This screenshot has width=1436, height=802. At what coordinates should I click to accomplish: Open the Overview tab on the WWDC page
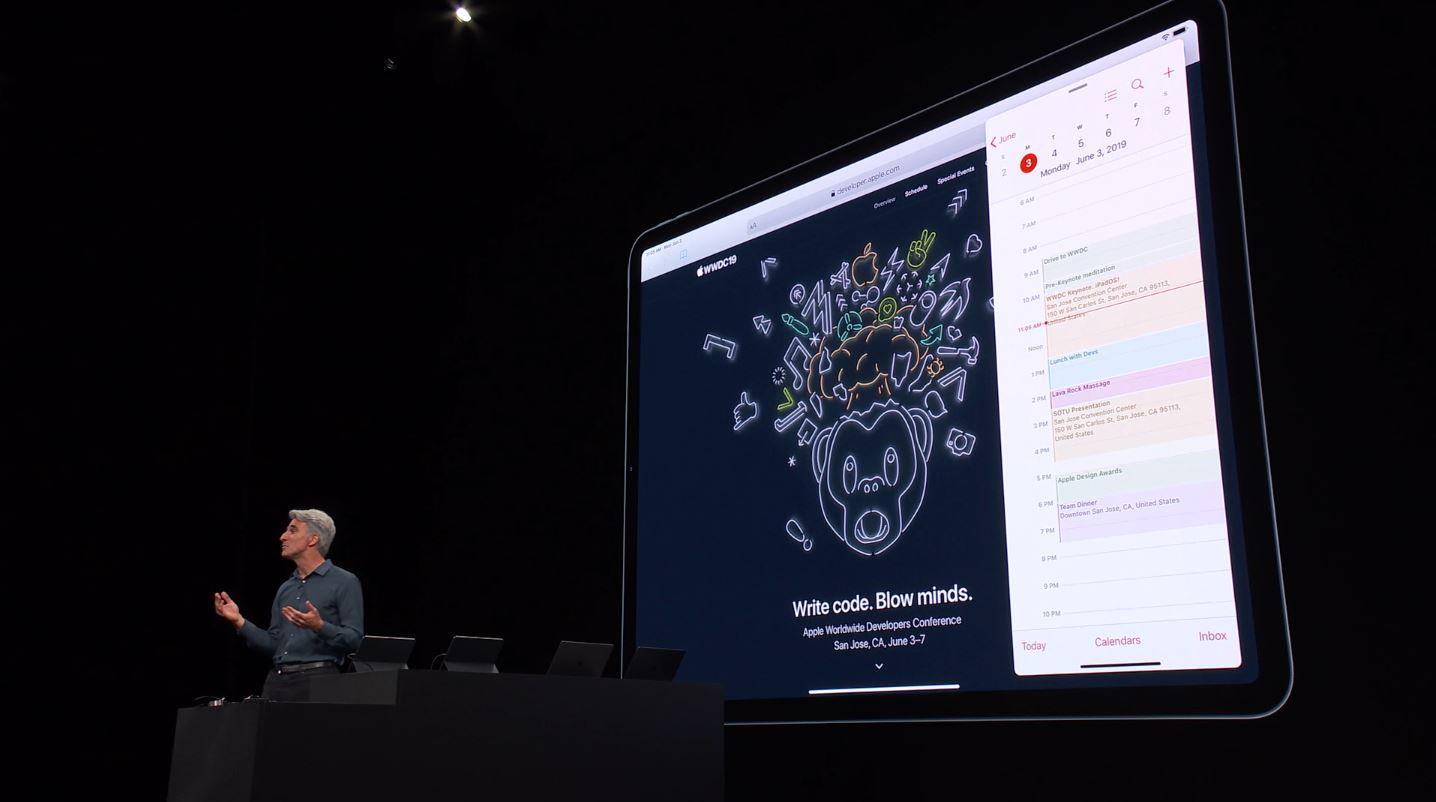(x=884, y=203)
